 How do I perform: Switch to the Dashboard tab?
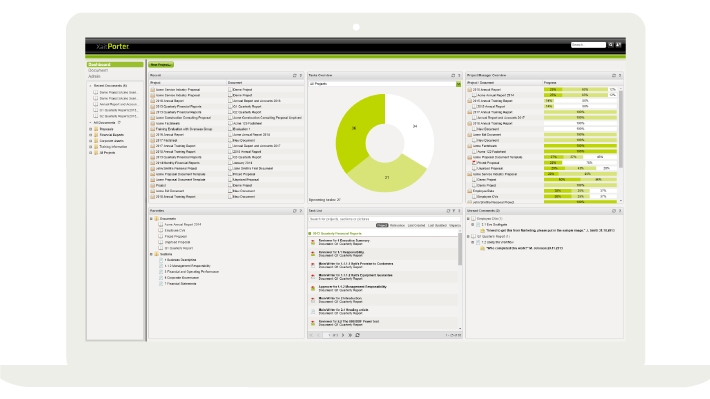(x=115, y=65)
